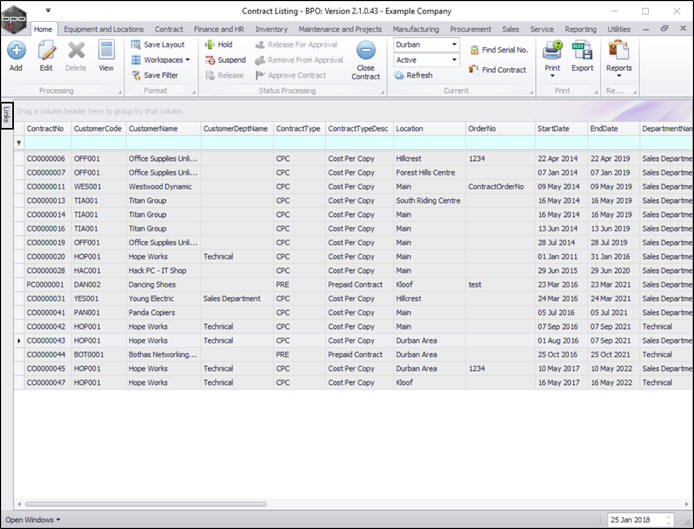Viewport: 694px width, 529px height.
Task: Click Remove From Approval
Action: click(299, 60)
